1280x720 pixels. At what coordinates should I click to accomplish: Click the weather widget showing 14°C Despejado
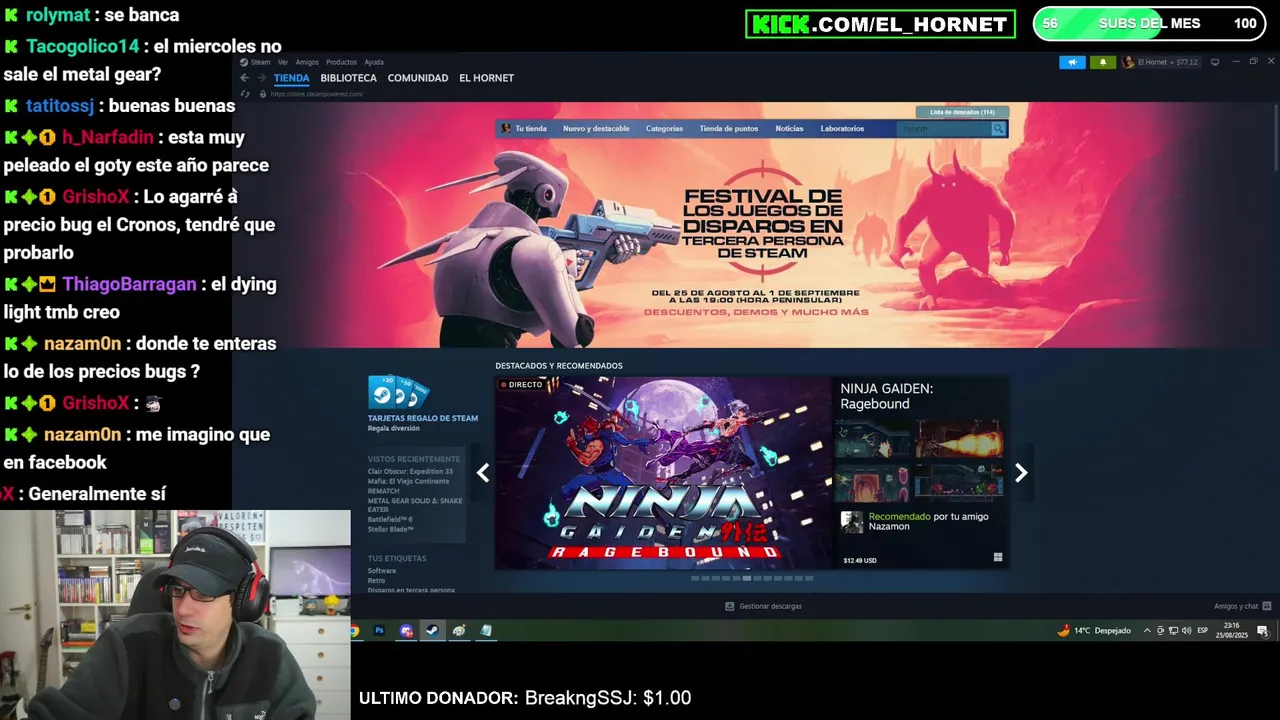[x=1094, y=631]
